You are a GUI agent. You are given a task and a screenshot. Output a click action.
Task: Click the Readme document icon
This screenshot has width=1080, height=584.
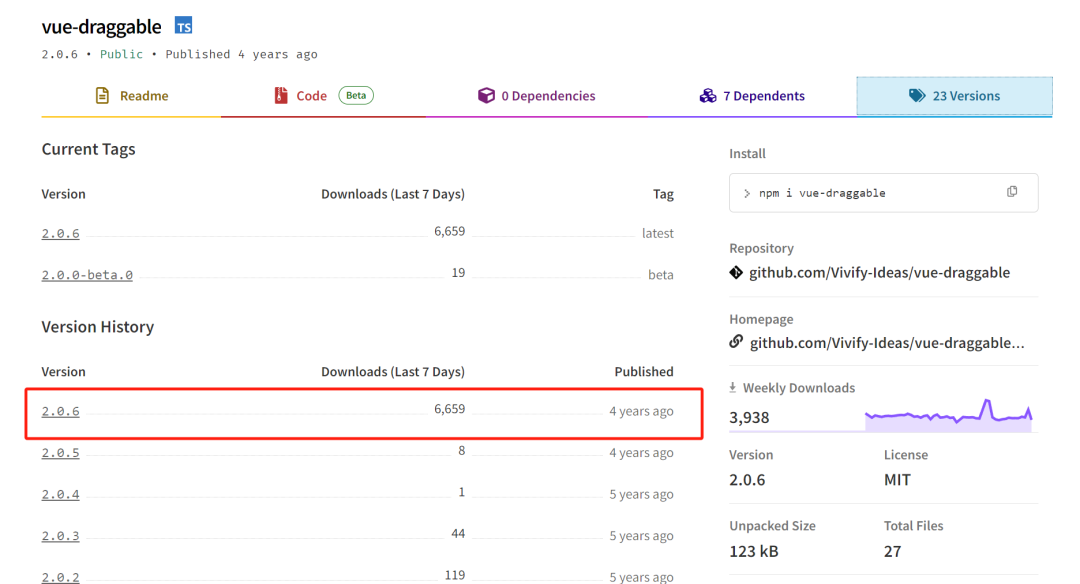102,96
